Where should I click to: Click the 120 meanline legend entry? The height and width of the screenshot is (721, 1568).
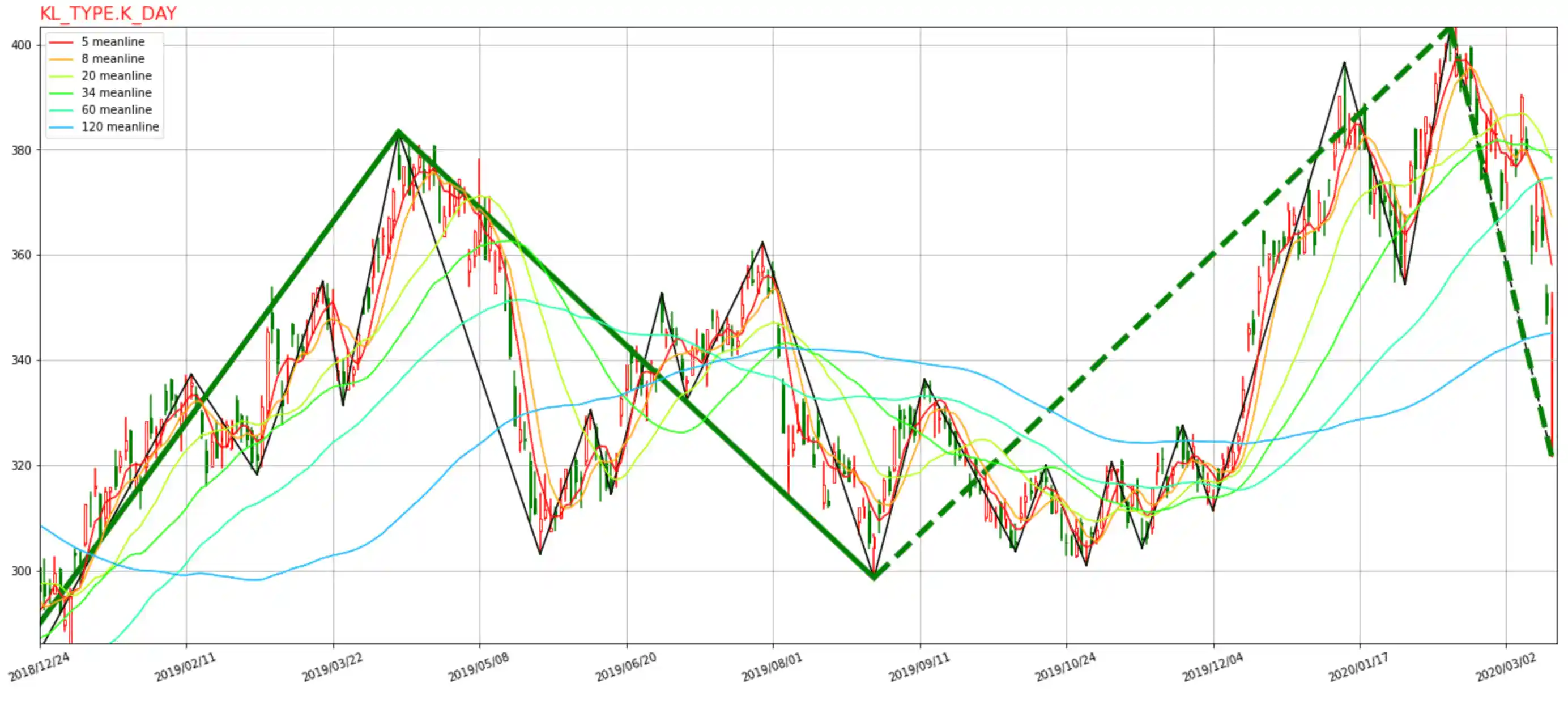click(120, 126)
